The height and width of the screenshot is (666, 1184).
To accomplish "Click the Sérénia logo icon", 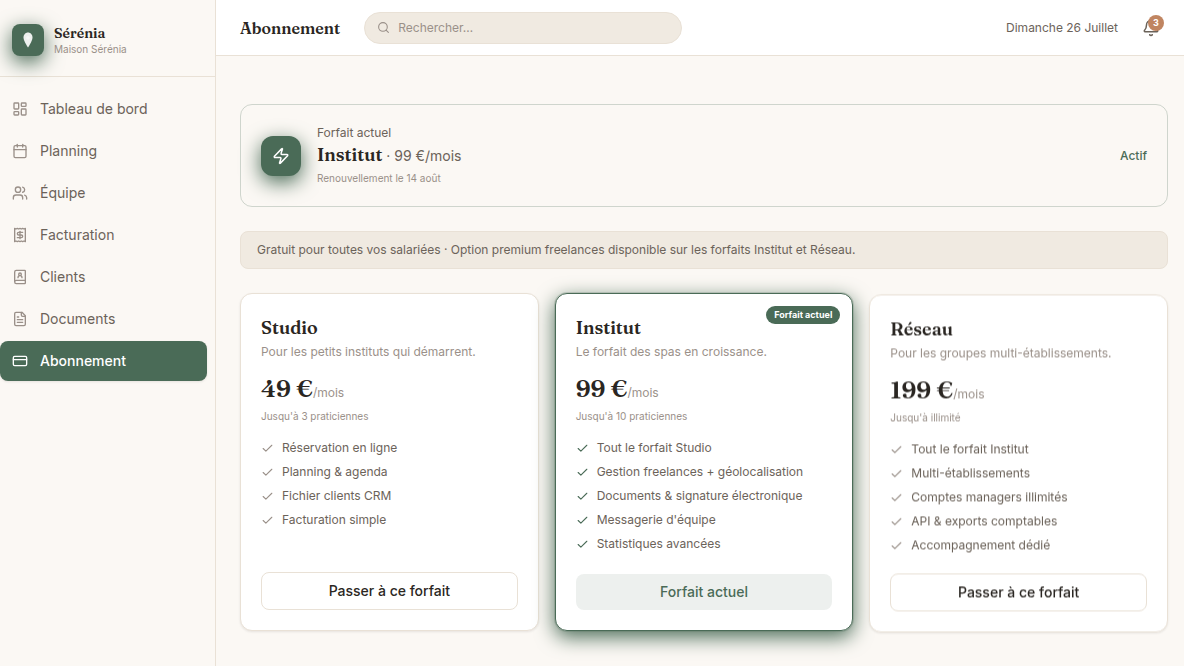I will (28, 40).
